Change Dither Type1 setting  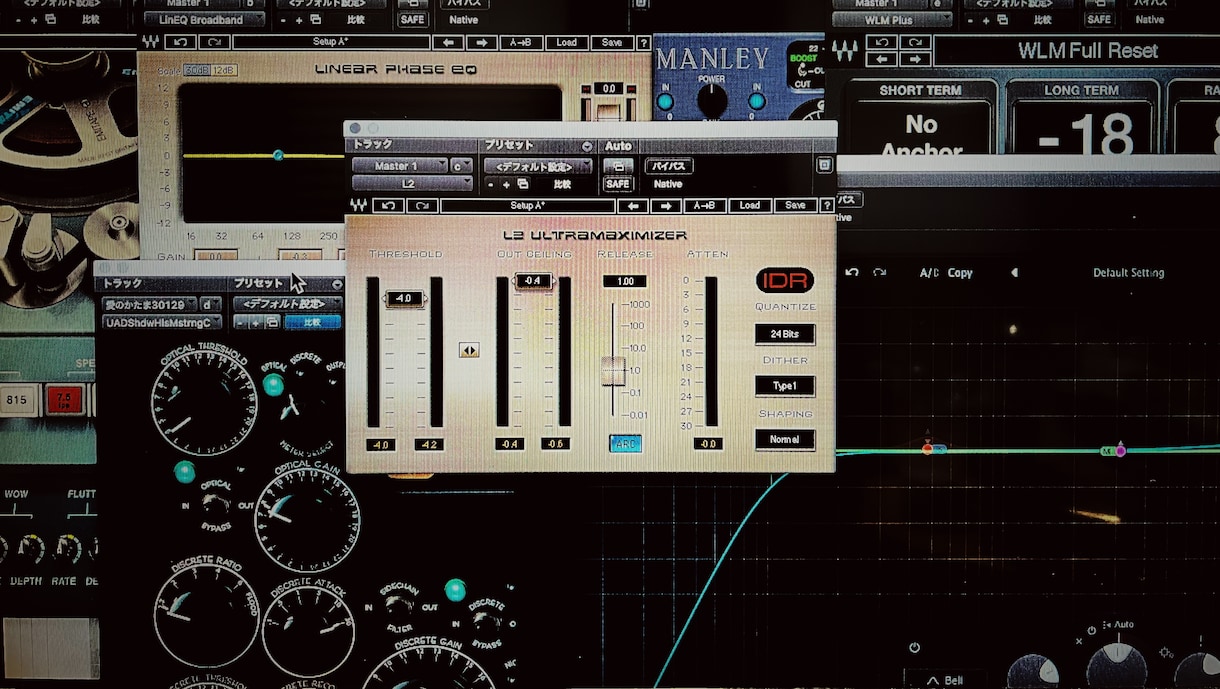point(785,386)
